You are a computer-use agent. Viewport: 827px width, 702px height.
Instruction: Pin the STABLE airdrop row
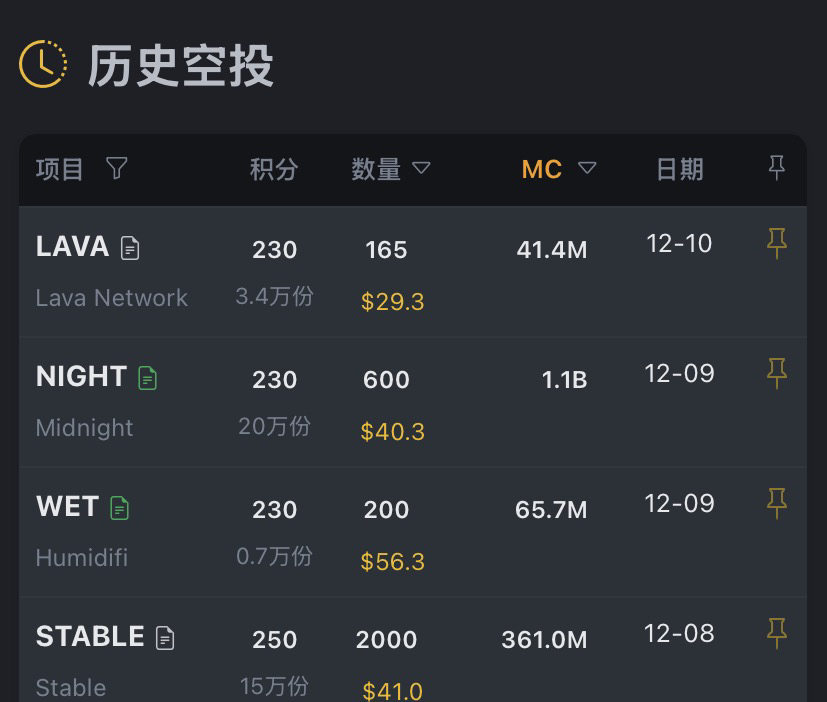tap(776, 633)
